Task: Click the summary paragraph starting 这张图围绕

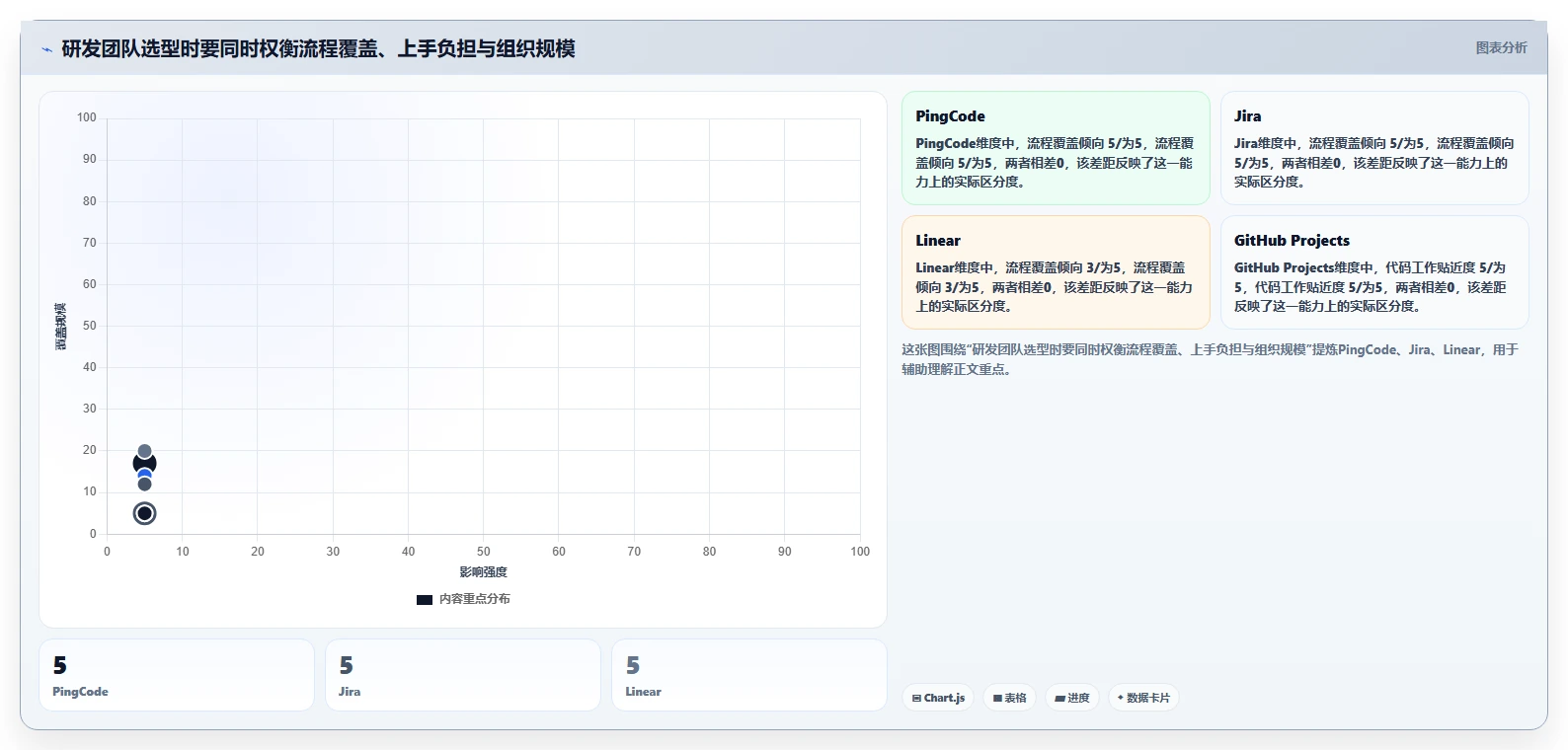Action: 1210,359
